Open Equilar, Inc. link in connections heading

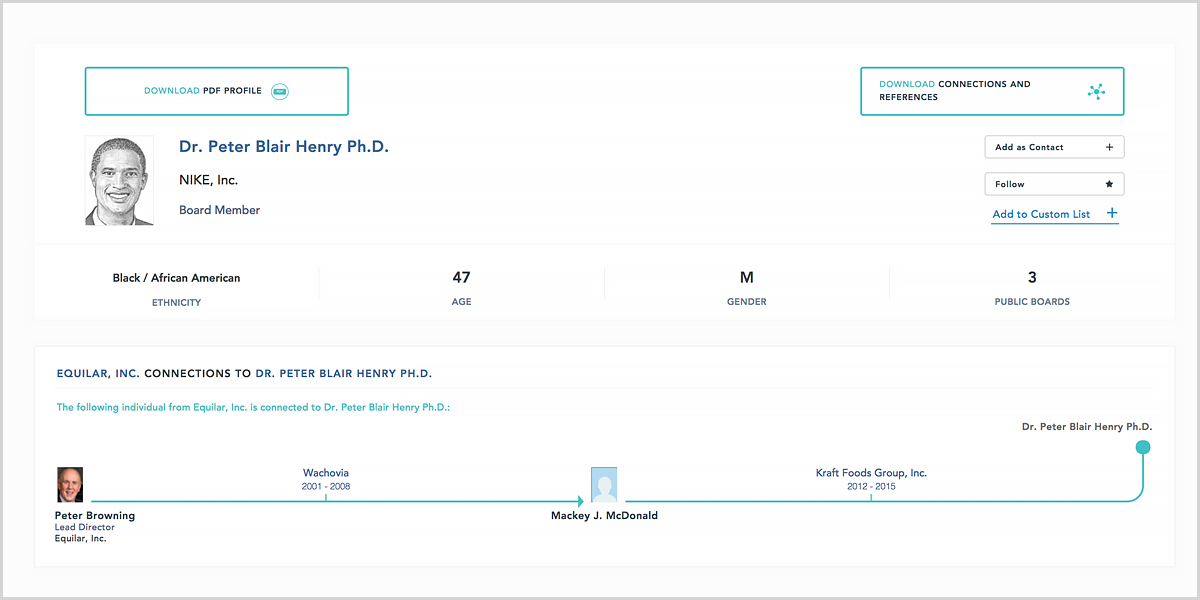pos(98,373)
